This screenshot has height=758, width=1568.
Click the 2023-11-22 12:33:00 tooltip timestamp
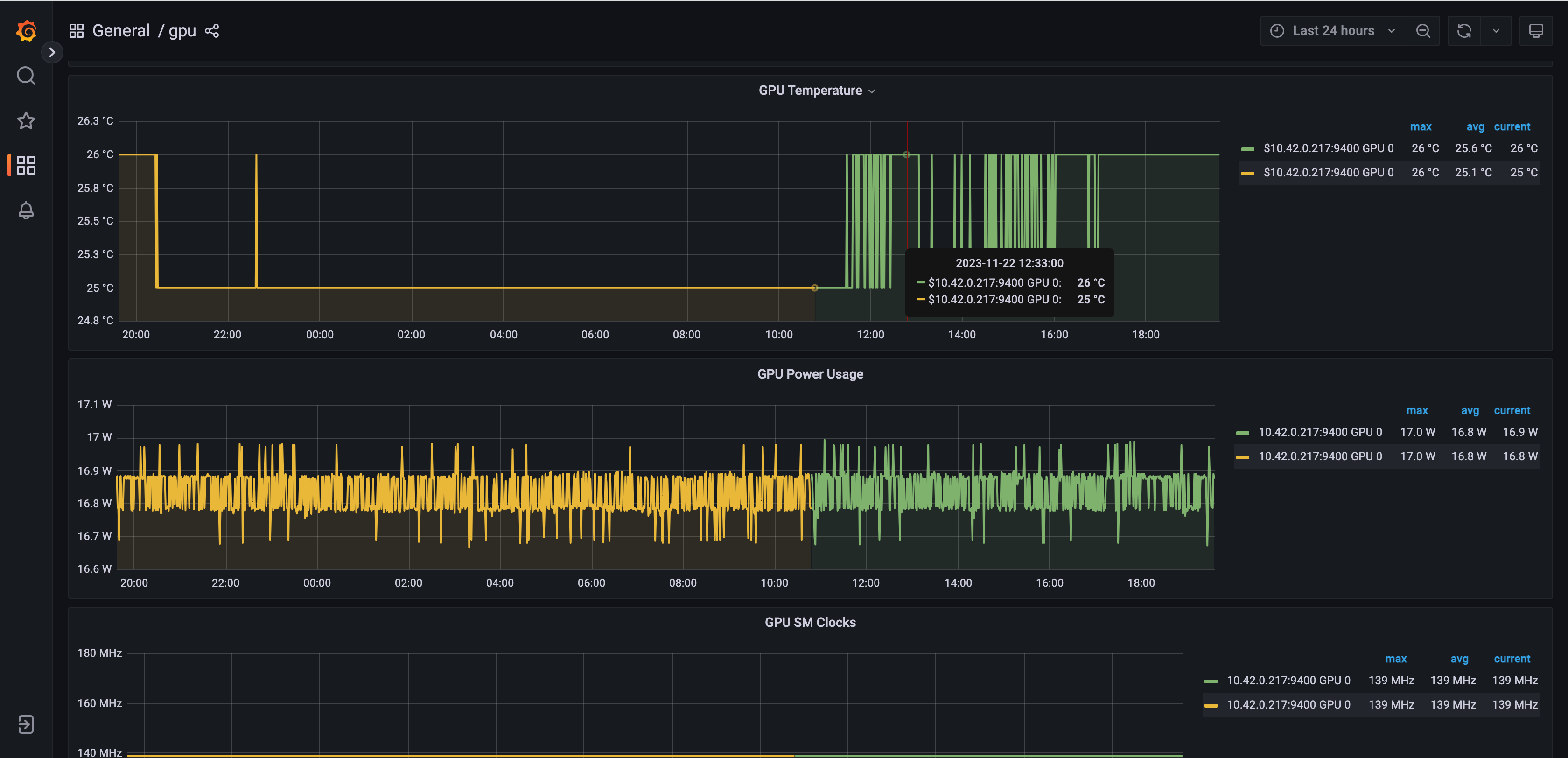[x=1009, y=263]
